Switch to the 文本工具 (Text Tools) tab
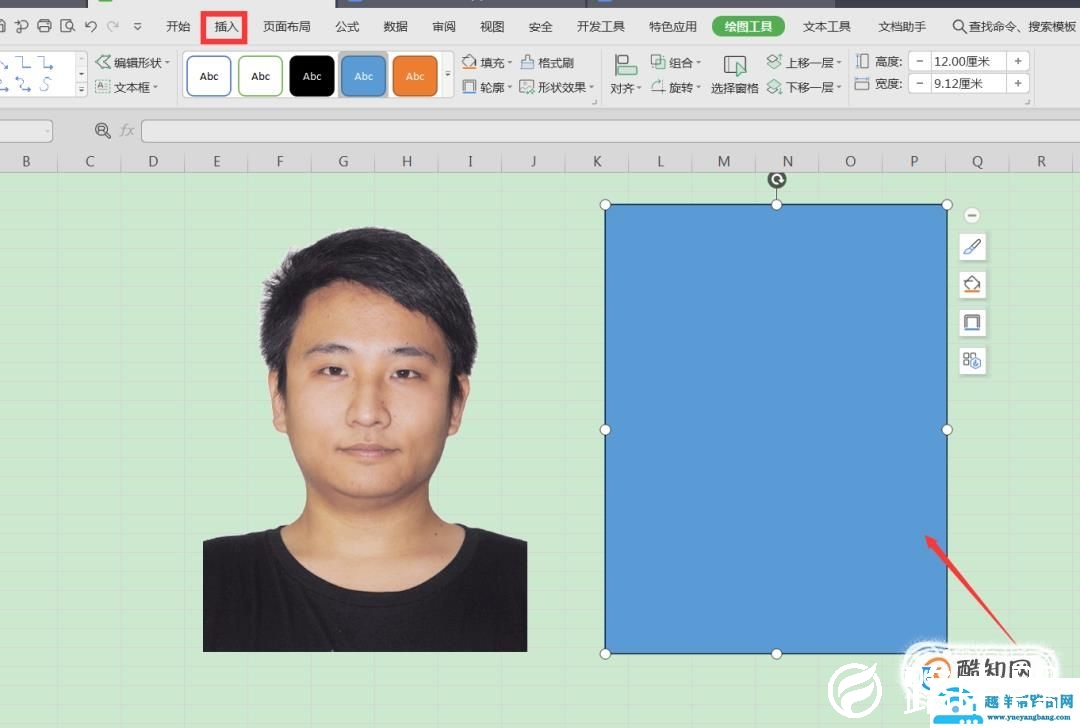 pyautogui.click(x=826, y=27)
